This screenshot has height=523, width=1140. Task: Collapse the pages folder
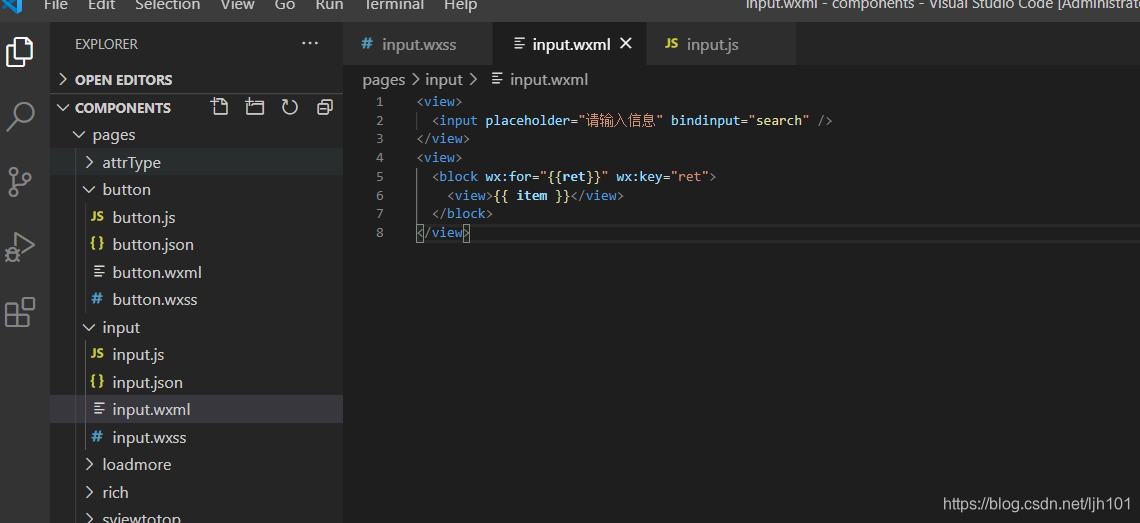tap(79, 135)
